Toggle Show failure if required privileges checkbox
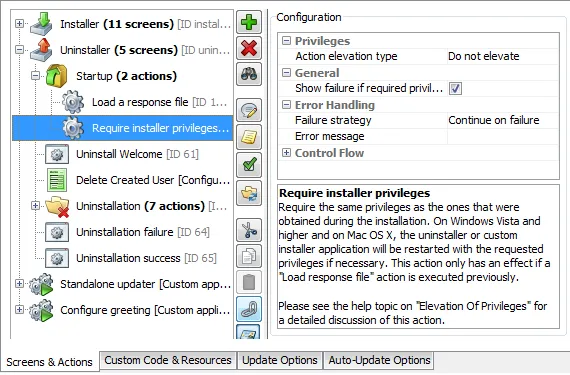 [x=455, y=88]
